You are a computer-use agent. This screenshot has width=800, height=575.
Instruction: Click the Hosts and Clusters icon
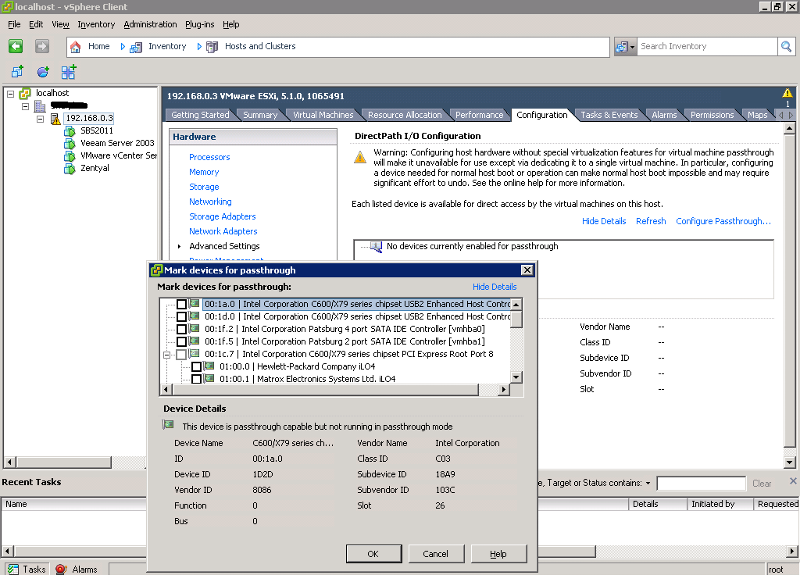pyautogui.click(x=211, y=46)
